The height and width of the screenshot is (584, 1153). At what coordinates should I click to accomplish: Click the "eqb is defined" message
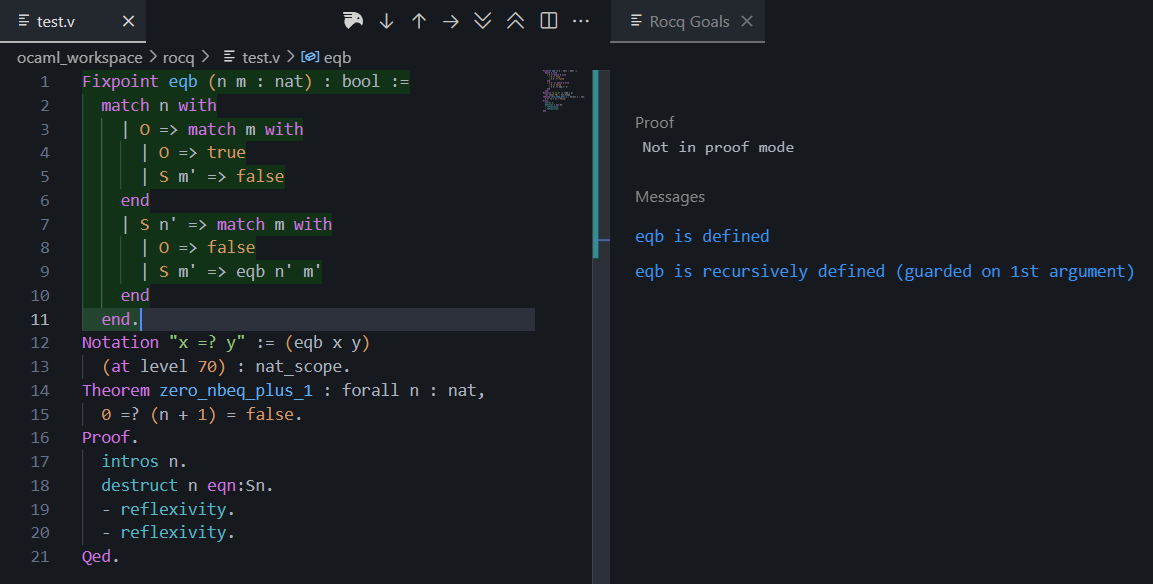click(702, 237)
